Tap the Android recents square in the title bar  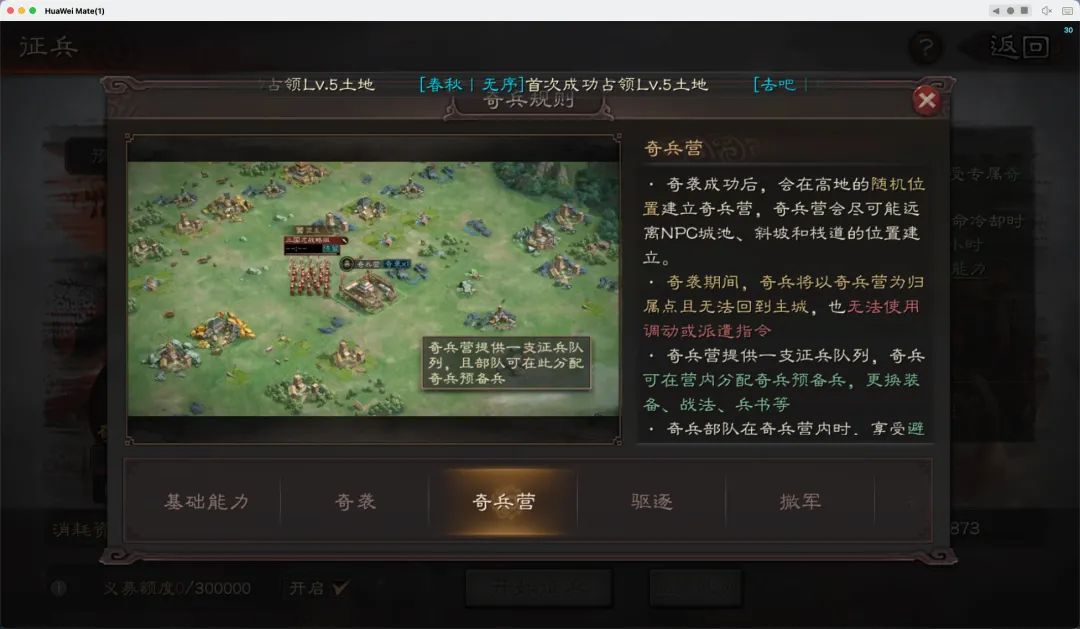1024,10
